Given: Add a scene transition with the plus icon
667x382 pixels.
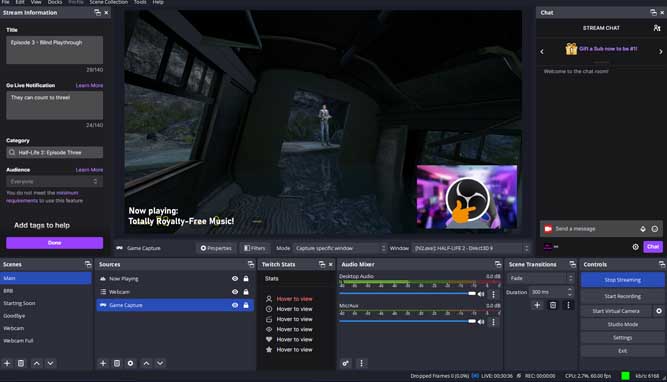Looking at the screenshot, I should point(537,305).
